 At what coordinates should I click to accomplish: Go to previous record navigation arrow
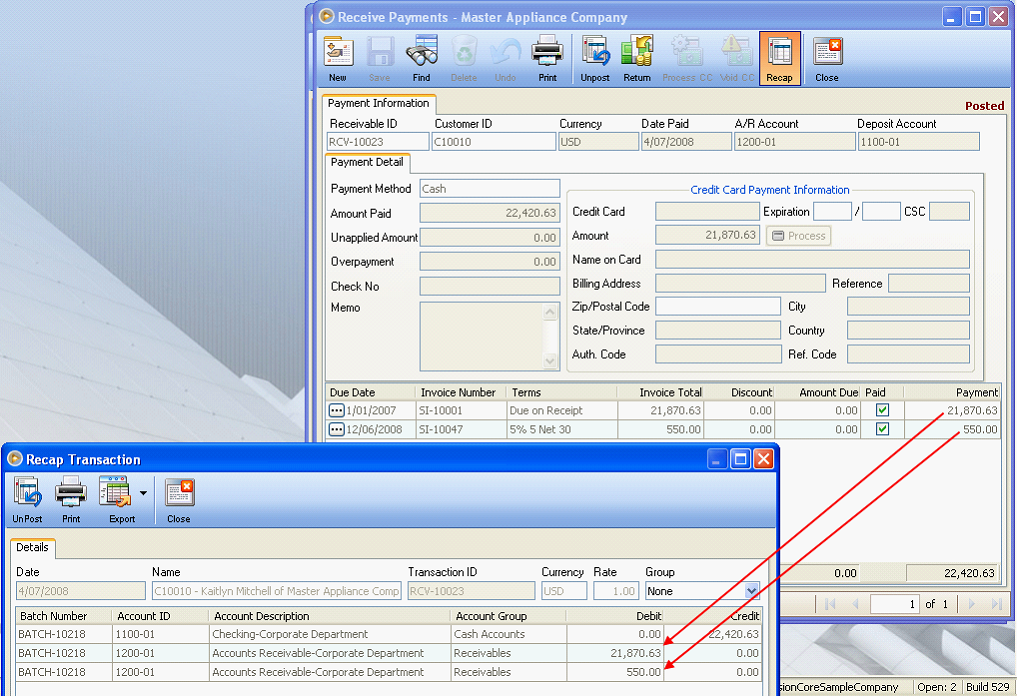854,604
